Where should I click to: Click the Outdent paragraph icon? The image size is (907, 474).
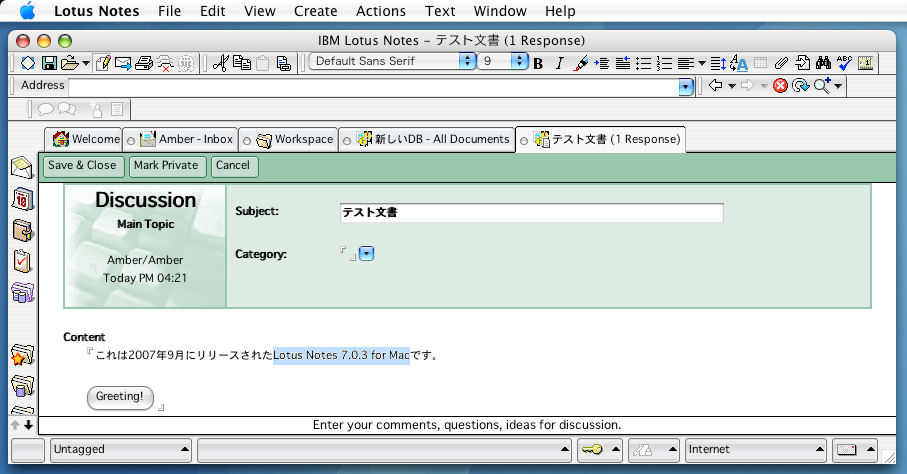point(622,64)
